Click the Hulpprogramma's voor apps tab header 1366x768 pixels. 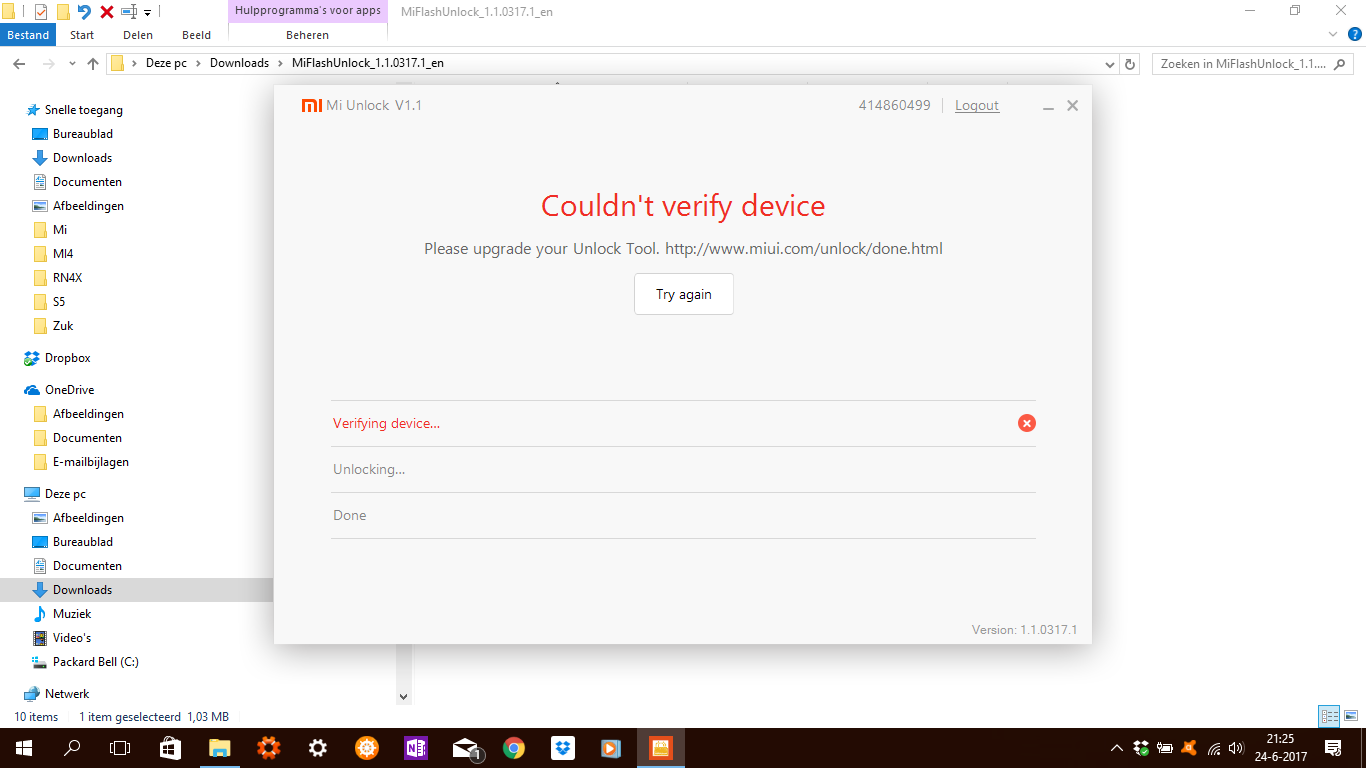coord(307,11)
